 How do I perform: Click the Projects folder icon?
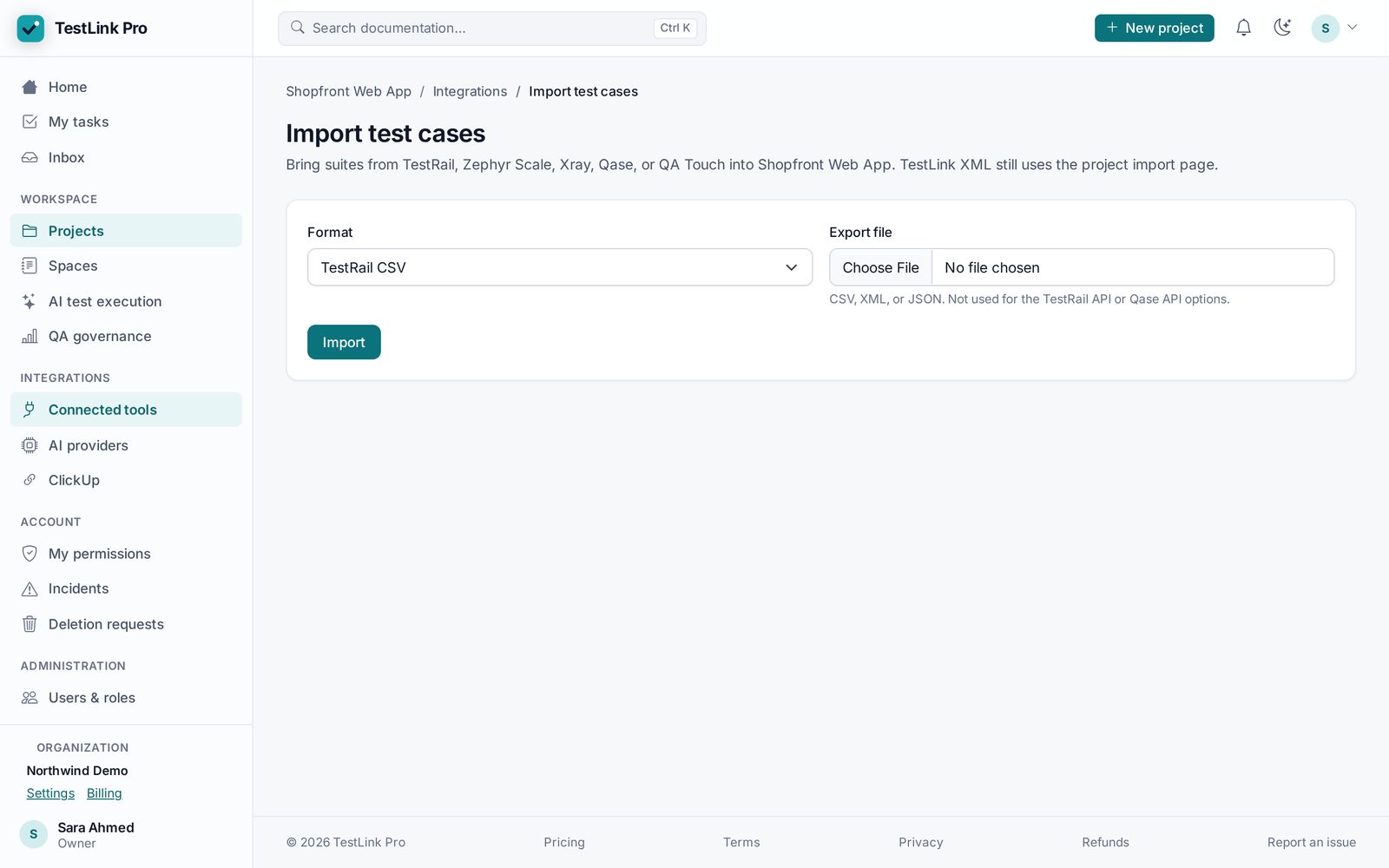pos(30,231)
